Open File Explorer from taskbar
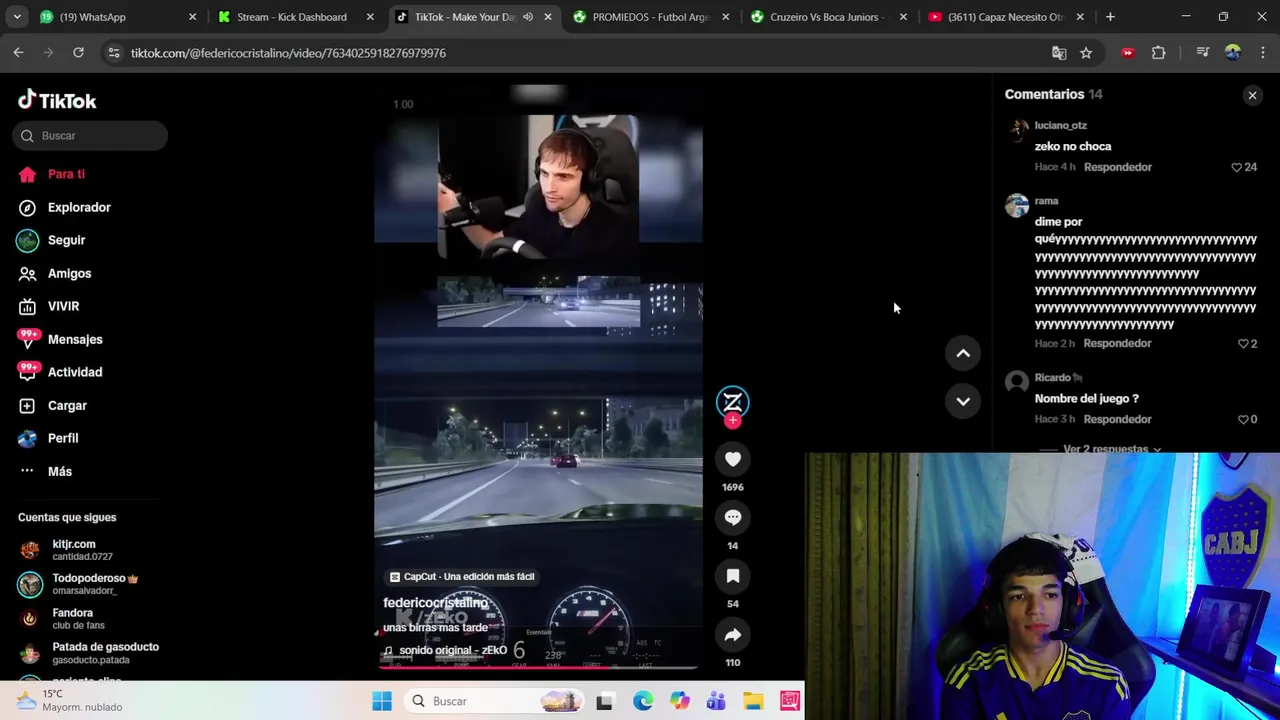 coord(753,701)
